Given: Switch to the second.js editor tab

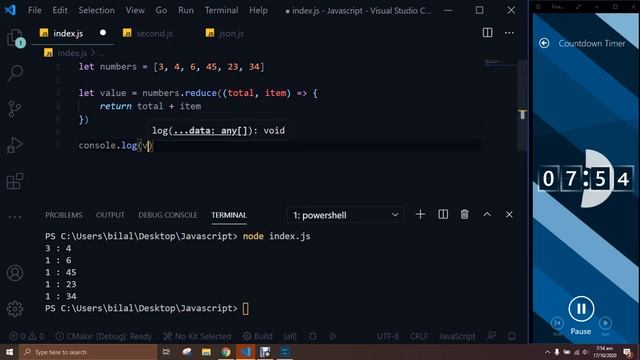Looking at the screenshot, I should 154,33.
